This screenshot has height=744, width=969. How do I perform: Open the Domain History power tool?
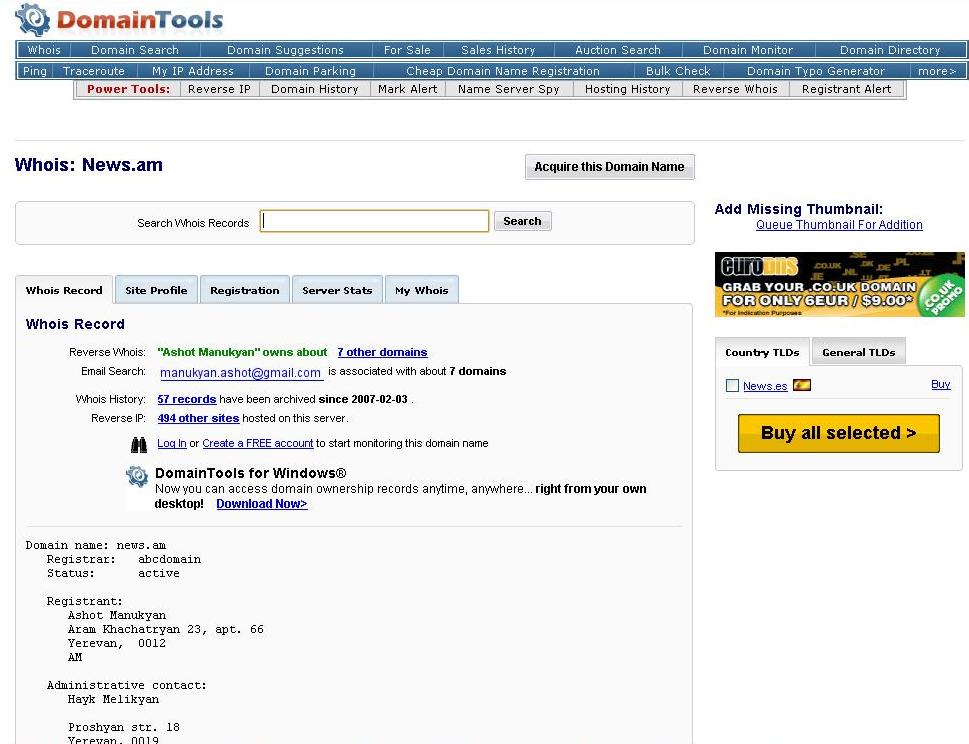tap(315, 89)
